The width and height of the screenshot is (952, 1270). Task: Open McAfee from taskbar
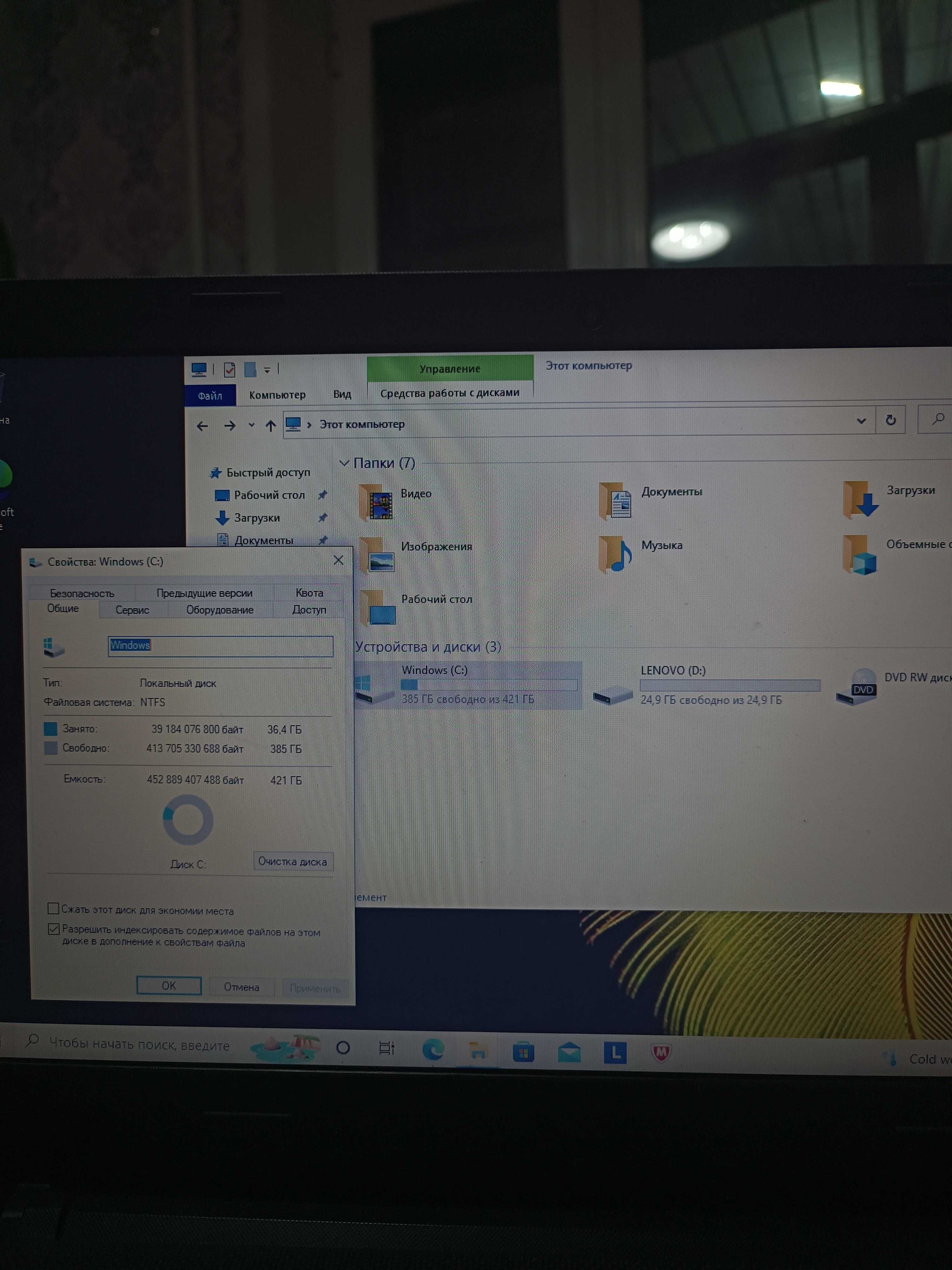[661, 1053]
